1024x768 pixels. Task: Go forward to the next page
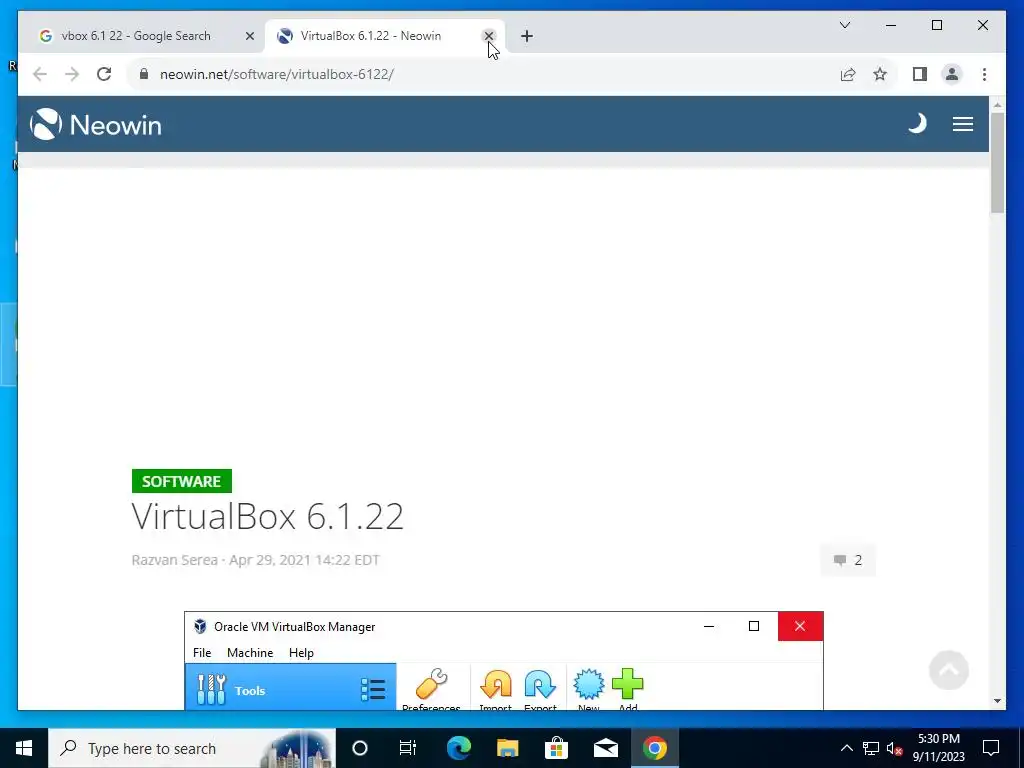click(x=72, y=74)
